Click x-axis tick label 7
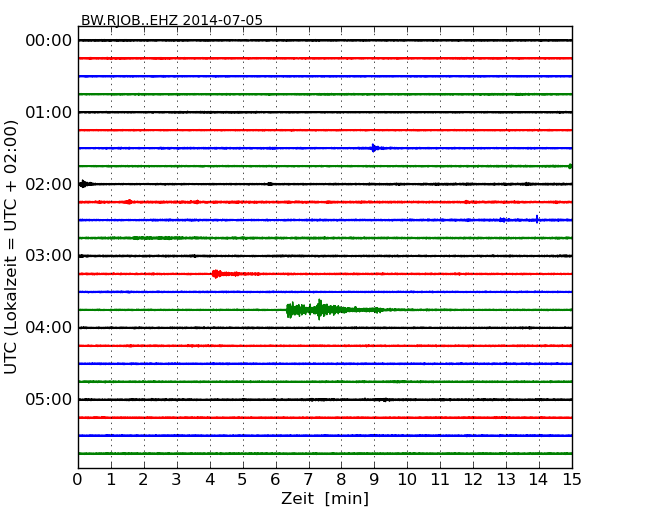This screenshot has width=650, height=520. click(308, 480)
